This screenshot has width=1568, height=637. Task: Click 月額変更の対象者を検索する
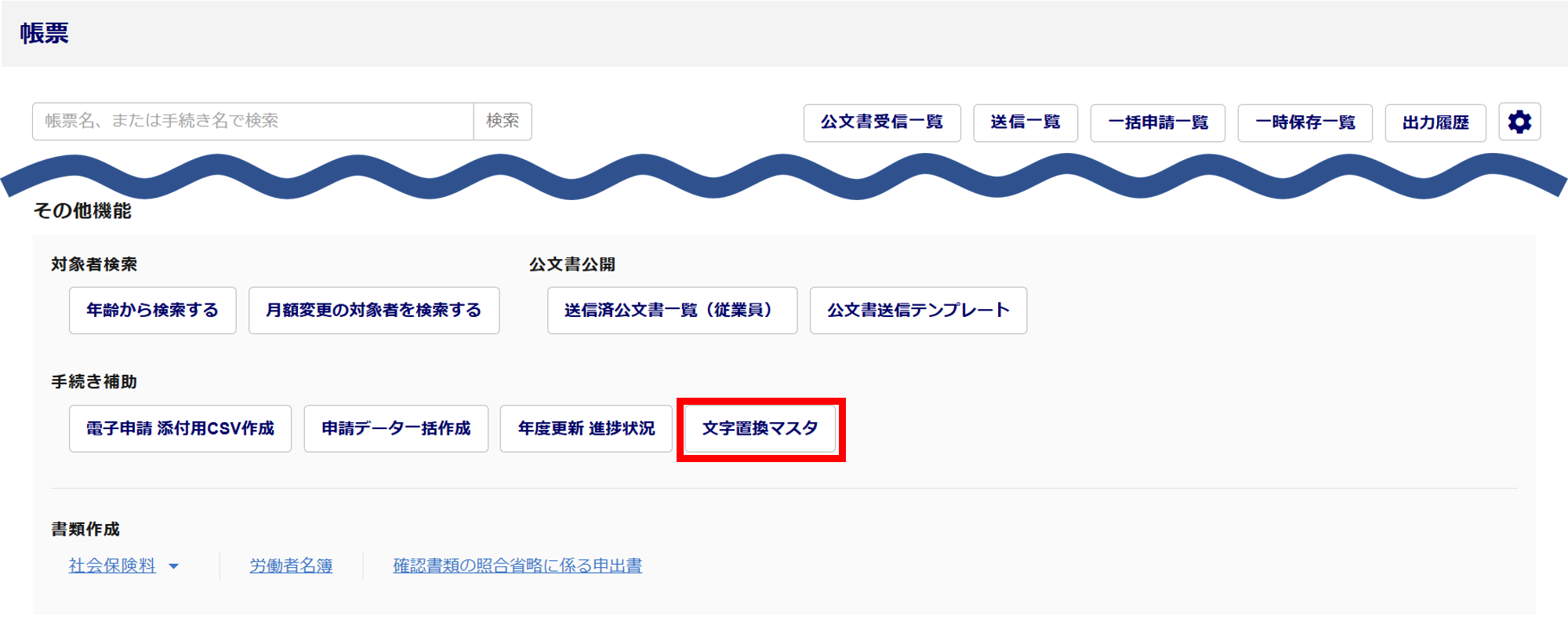[x=373, y=311]
